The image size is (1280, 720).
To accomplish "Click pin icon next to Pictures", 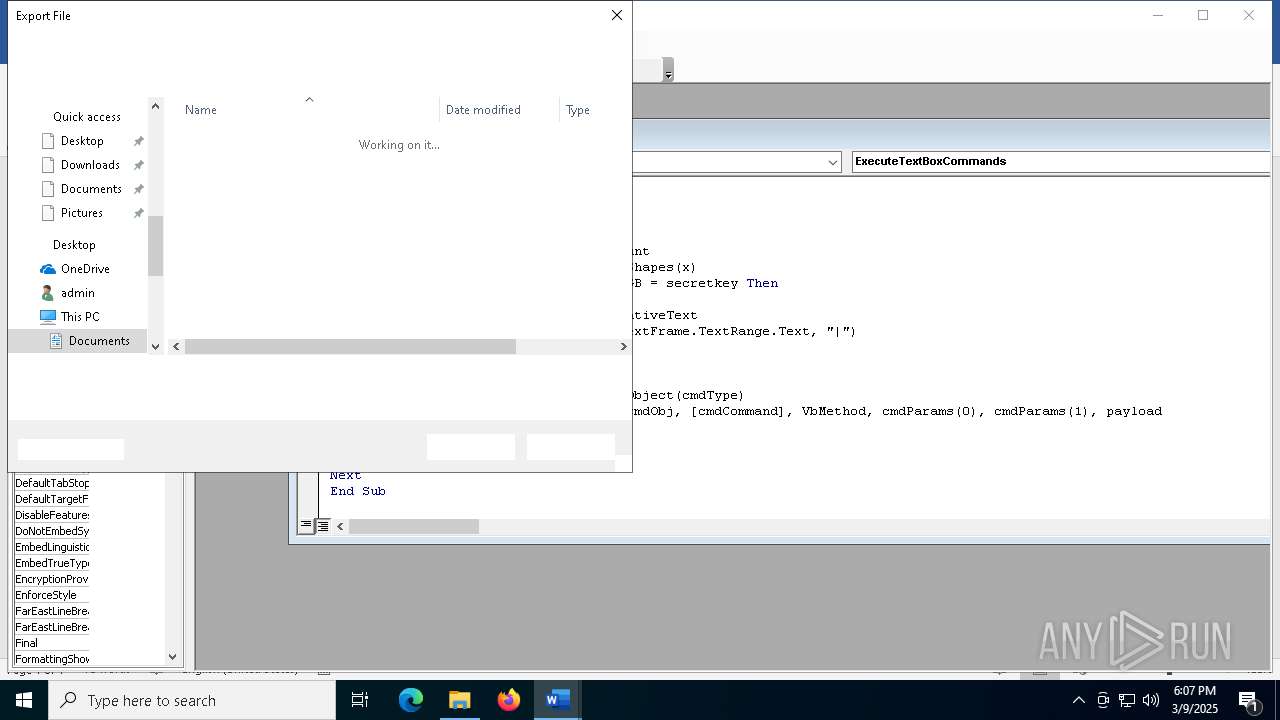I will point(139,213).
